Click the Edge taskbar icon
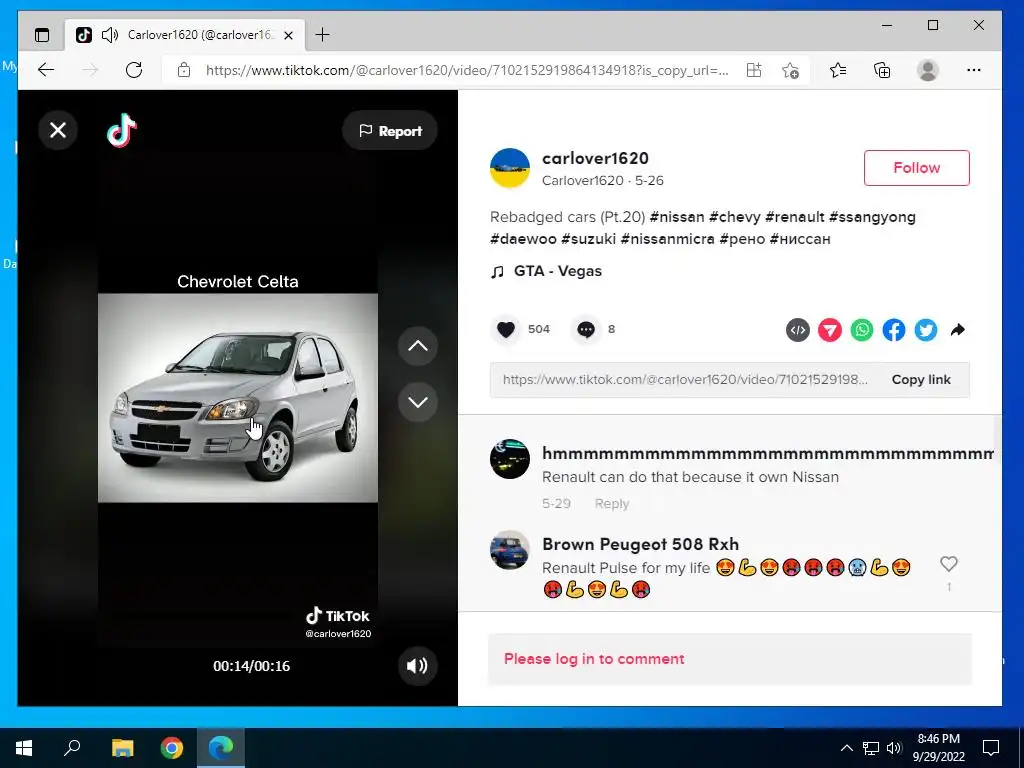 221,748
